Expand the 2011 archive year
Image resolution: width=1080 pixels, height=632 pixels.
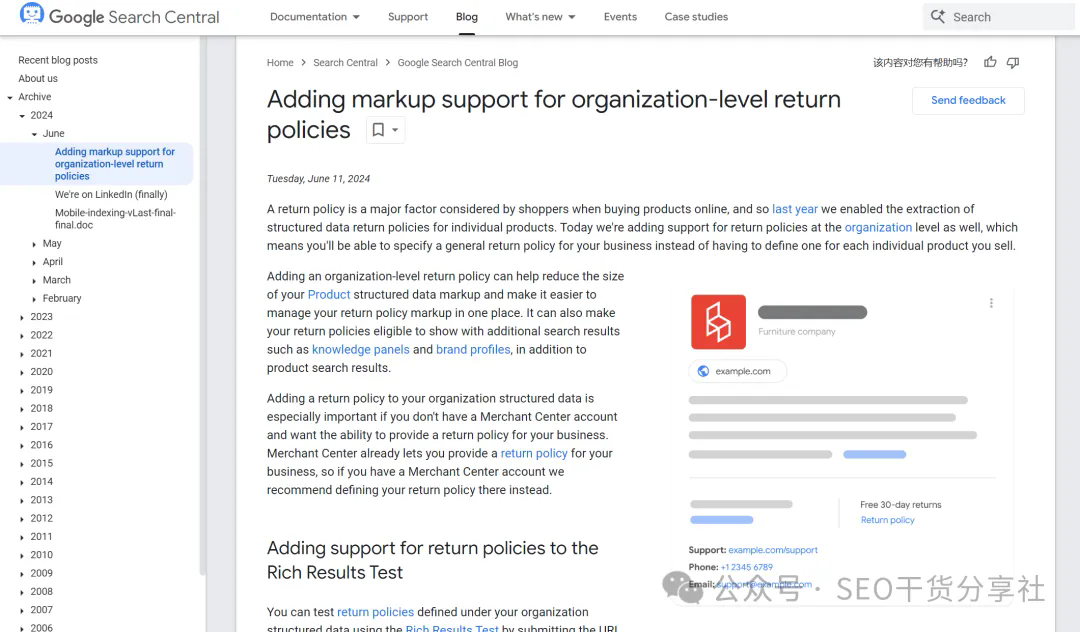click(x=22, y=537)
